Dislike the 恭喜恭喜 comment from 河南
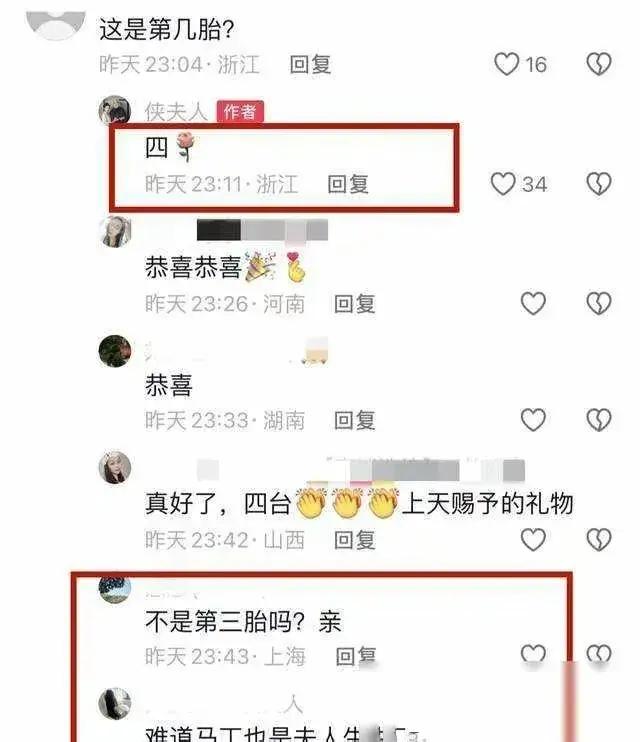Screen dimensions: 640x742 [x=599, y=303]
